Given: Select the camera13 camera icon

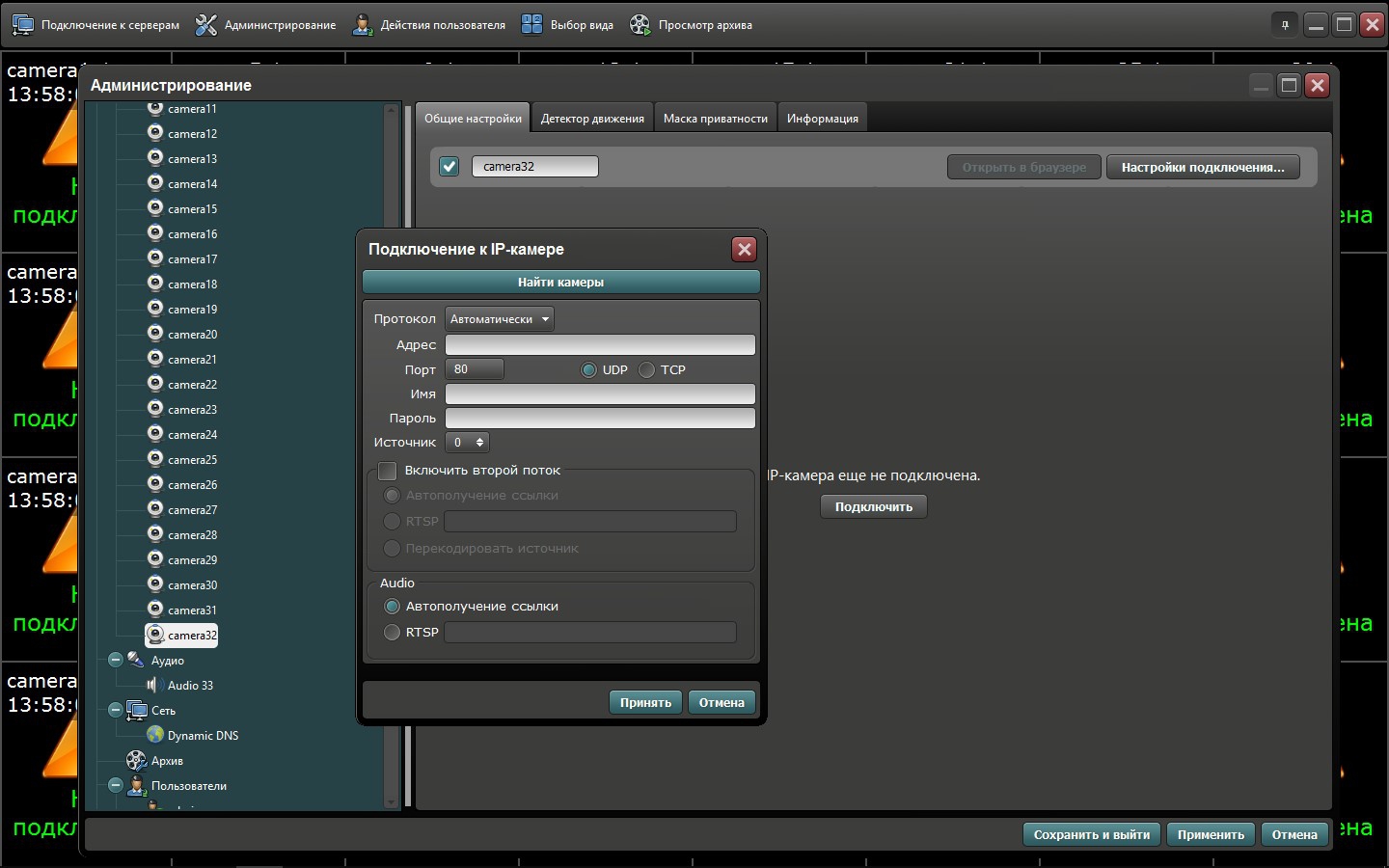Looking at the screenshot, I should coord(155,158).
